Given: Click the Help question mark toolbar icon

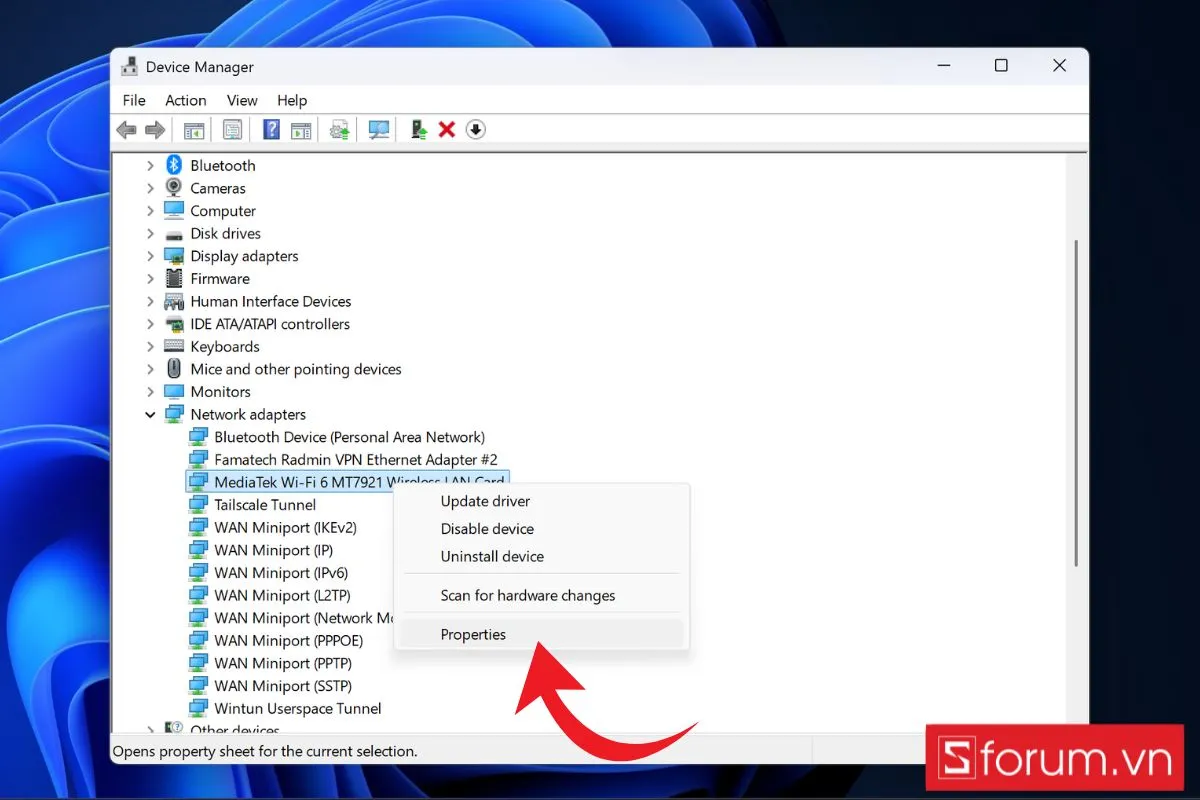Looking at the screenshot, I should (271, 130).
